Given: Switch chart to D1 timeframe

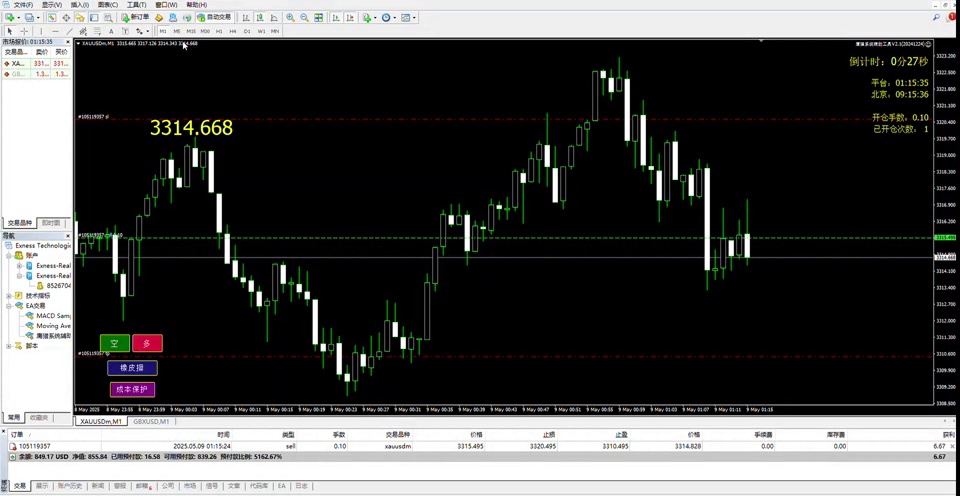Looking at the screenshot, I should [x=247, y=31].
